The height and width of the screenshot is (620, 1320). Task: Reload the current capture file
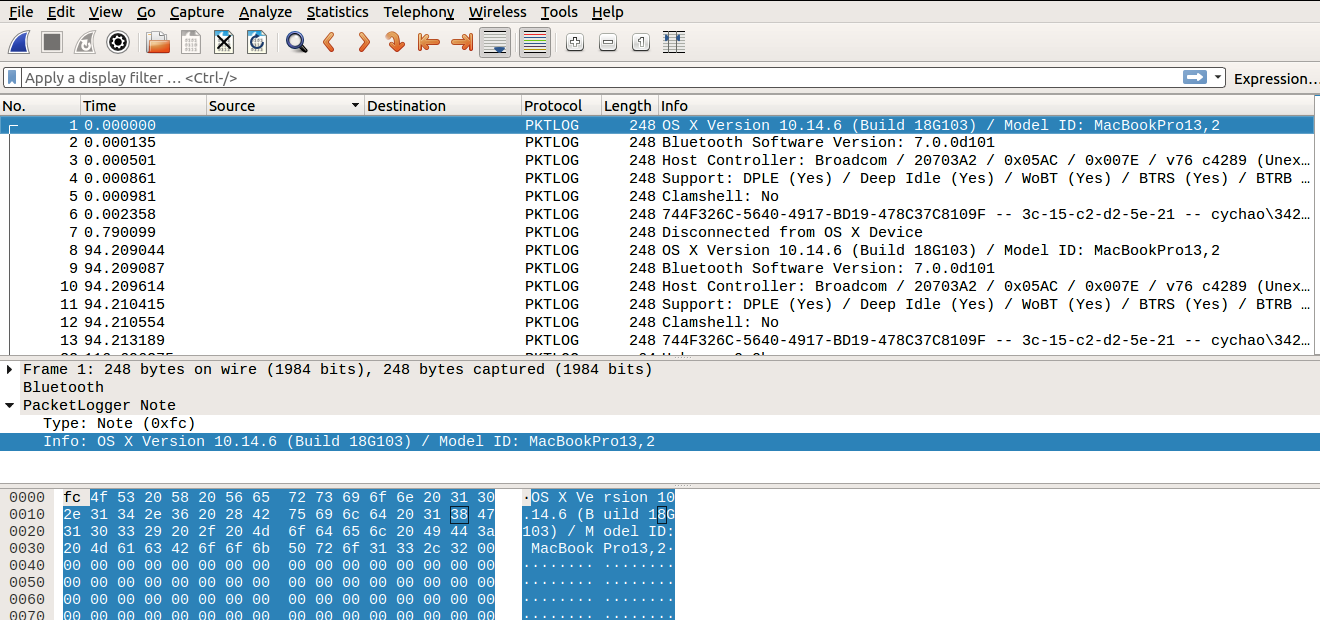(x=257, y=42)
